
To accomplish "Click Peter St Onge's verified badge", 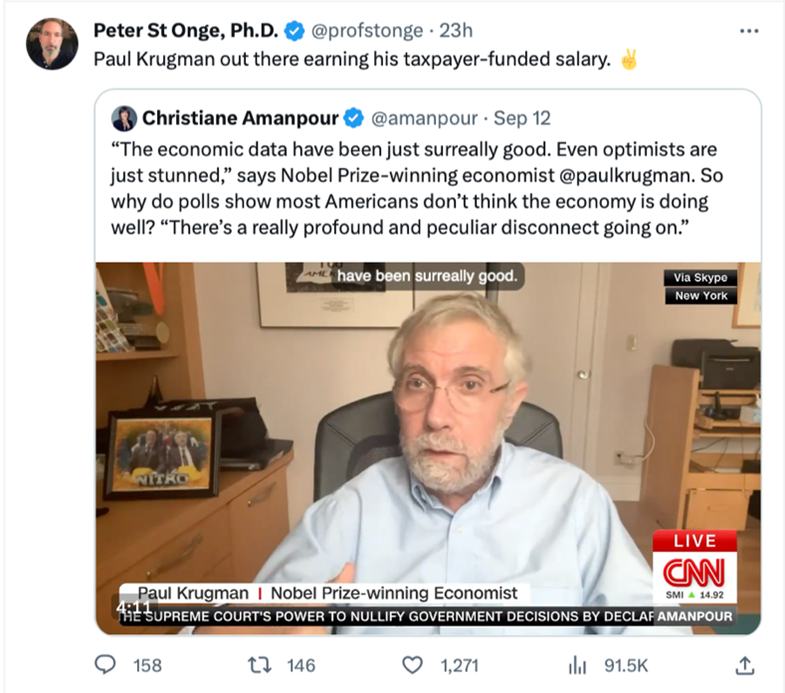I will pos(294,32).
